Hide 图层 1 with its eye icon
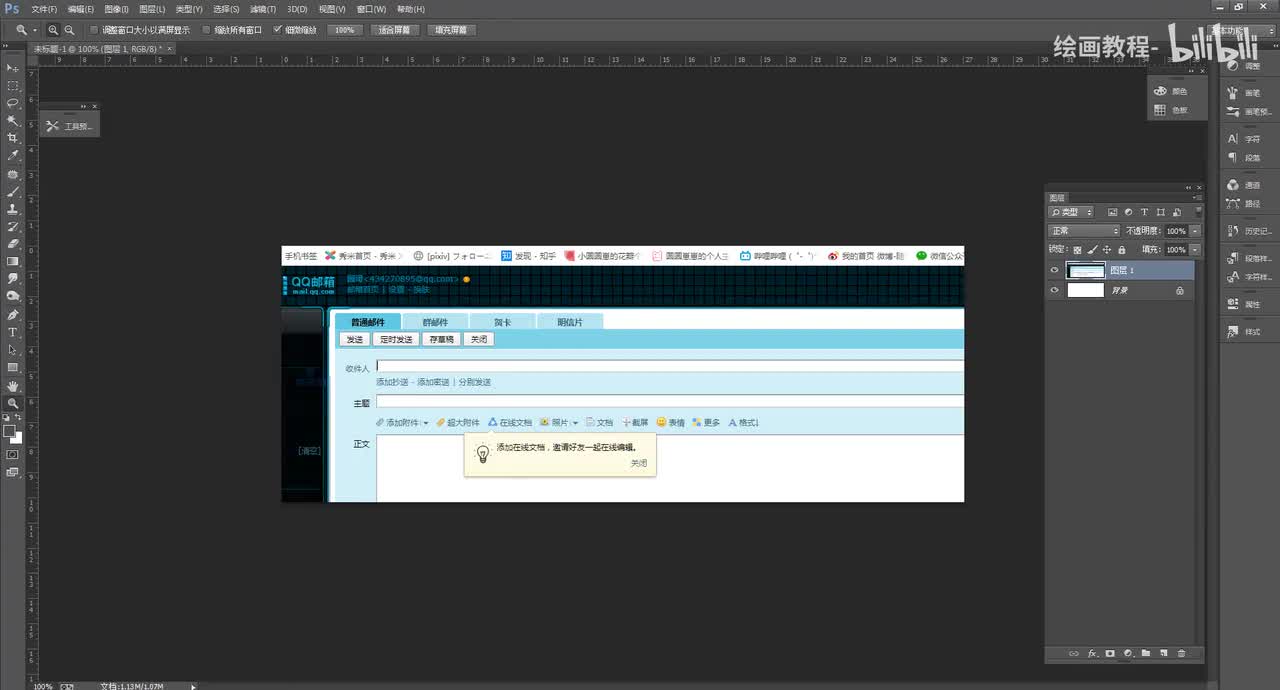 1054,270
